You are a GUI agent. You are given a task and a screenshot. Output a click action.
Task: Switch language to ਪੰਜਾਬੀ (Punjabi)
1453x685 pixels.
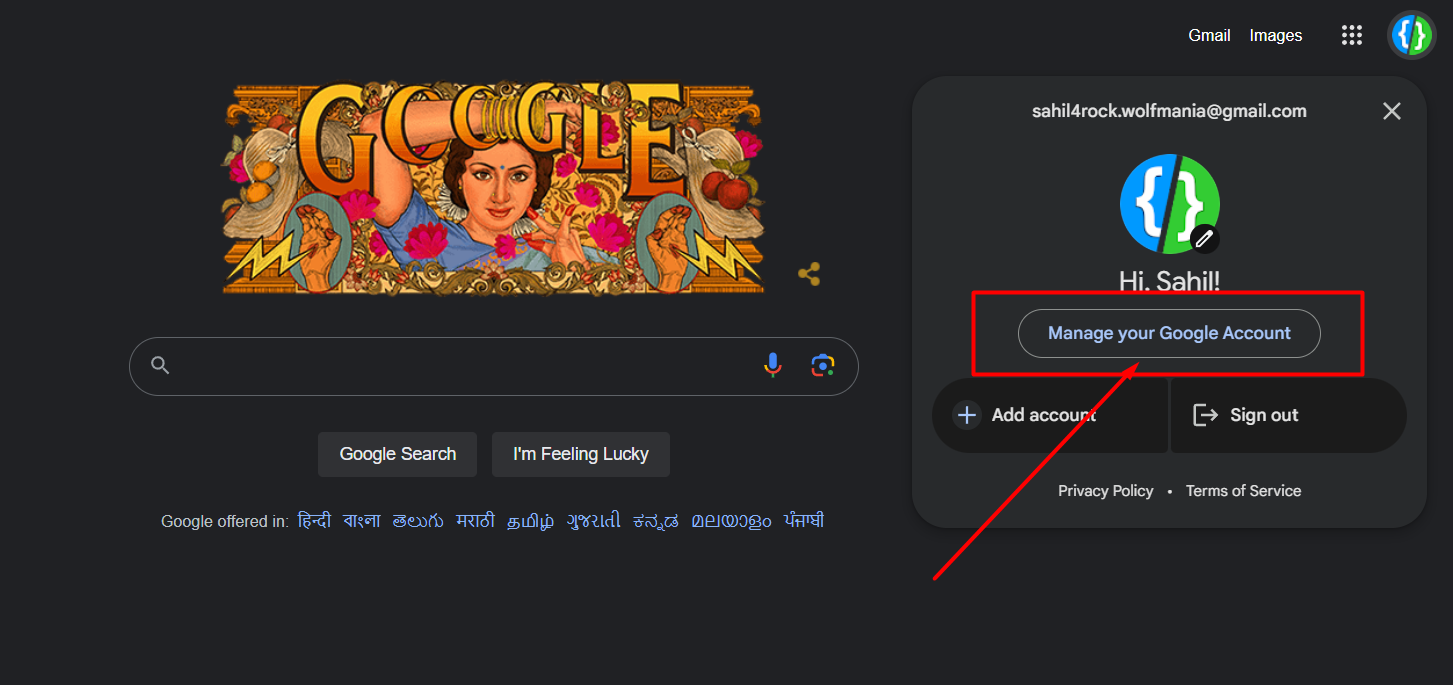[804, 521]
